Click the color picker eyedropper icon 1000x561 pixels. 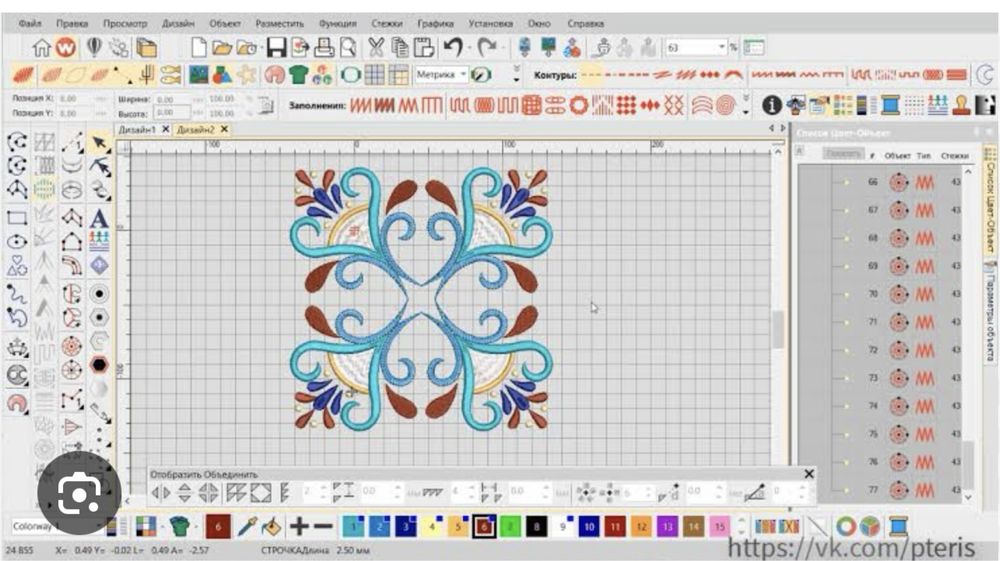click(247, 527)
